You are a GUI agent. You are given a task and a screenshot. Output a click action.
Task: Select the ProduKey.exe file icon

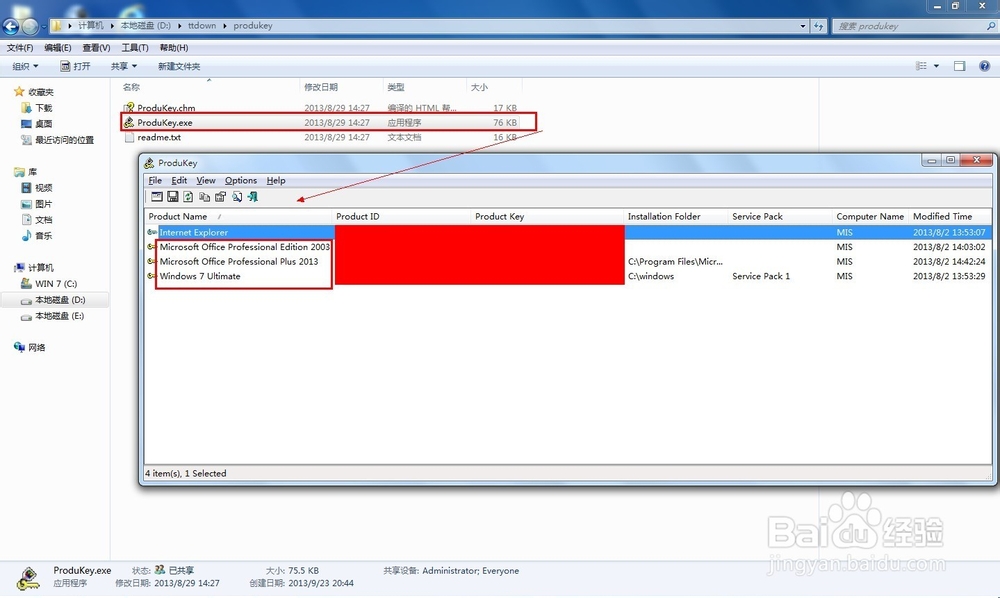click(129, 122)
